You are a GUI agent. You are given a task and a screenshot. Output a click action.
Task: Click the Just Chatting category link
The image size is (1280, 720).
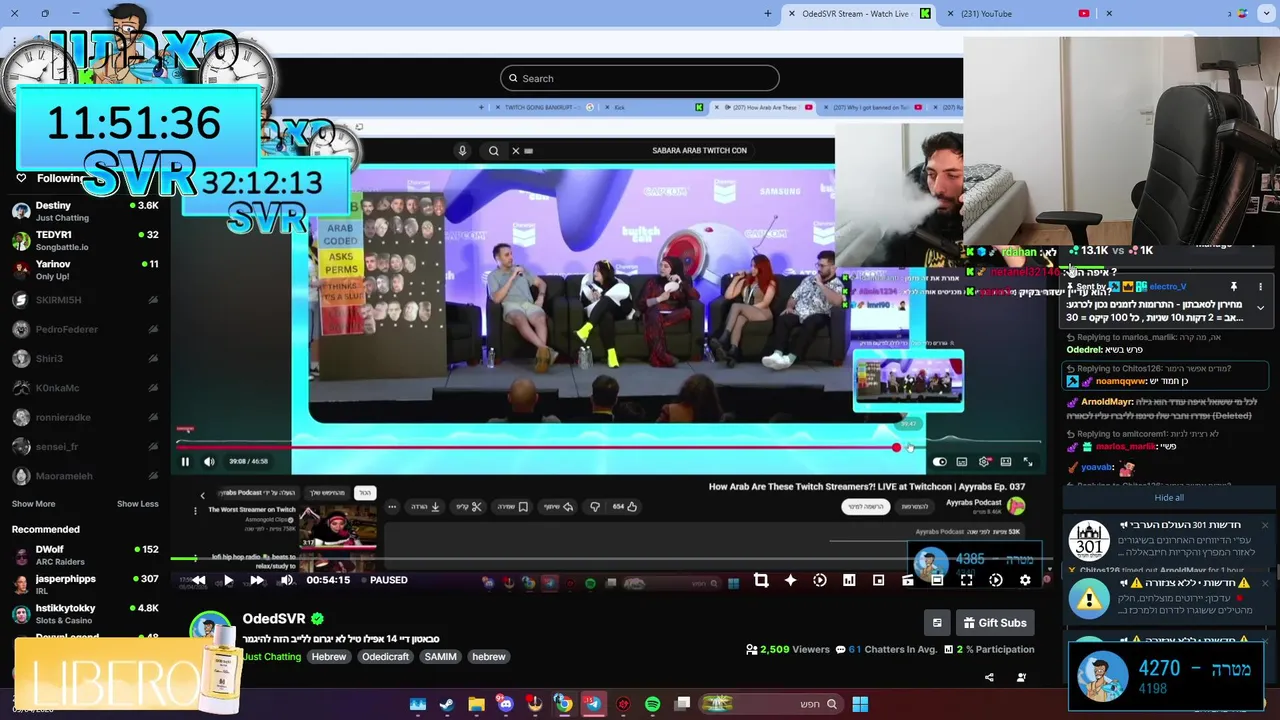click(271, 657)
